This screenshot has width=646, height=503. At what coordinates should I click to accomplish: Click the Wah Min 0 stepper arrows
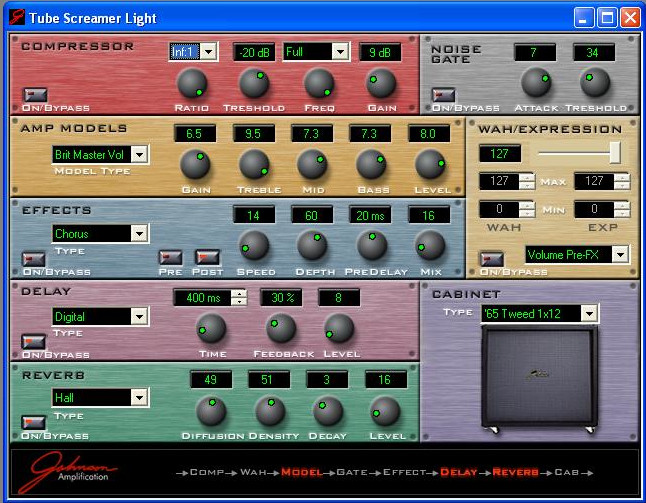[527, 209]
